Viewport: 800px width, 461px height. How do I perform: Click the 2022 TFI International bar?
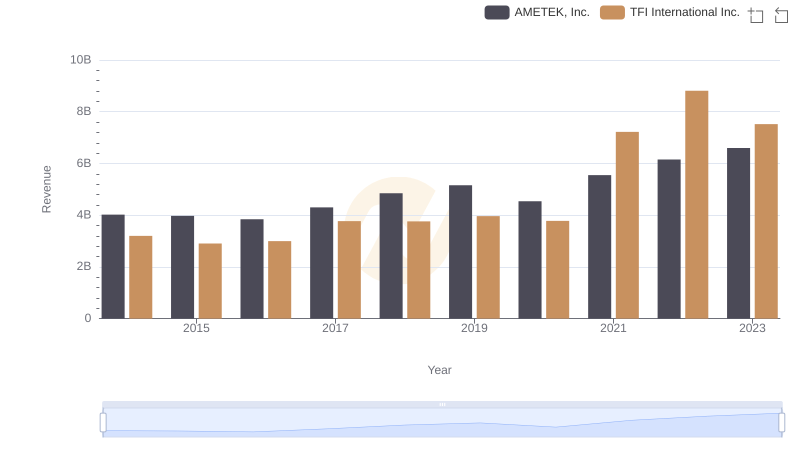pyautogui.click(x=696, y=204)
